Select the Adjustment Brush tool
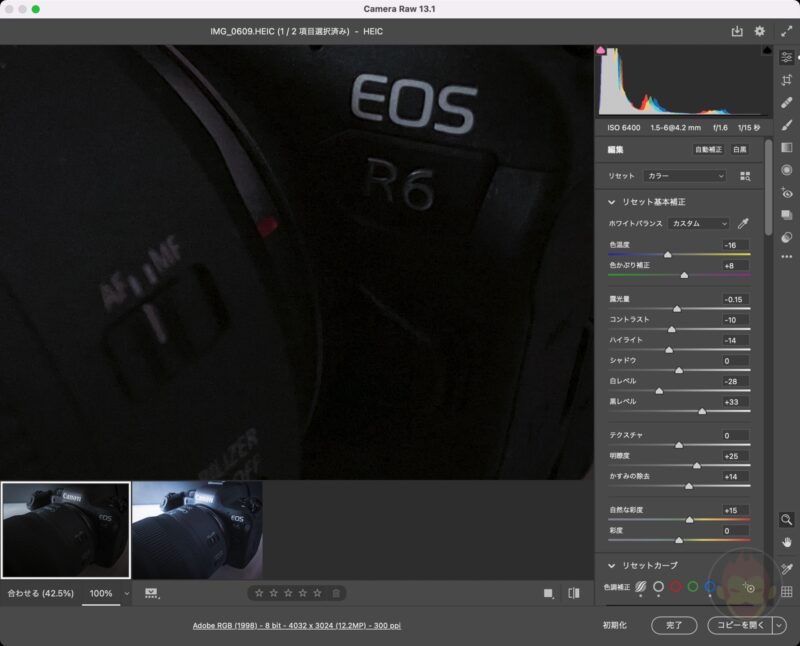This screenshot has height=646, width=800. [786, 125]
